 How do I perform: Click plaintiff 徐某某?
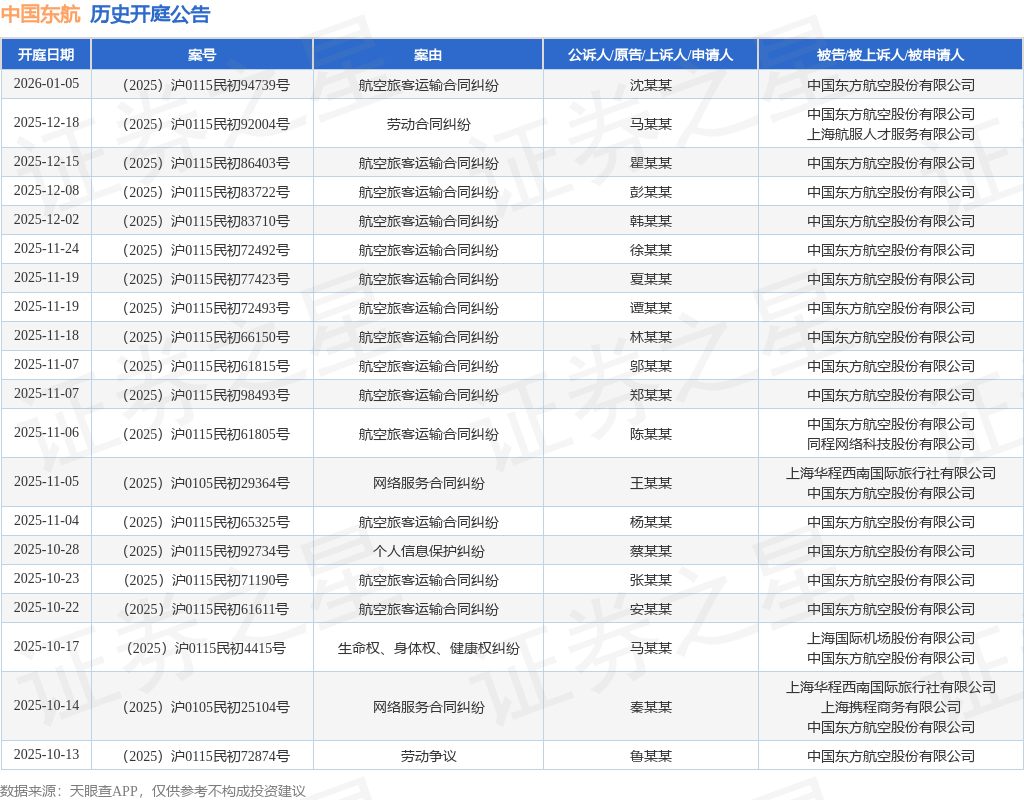pos(650,250)
